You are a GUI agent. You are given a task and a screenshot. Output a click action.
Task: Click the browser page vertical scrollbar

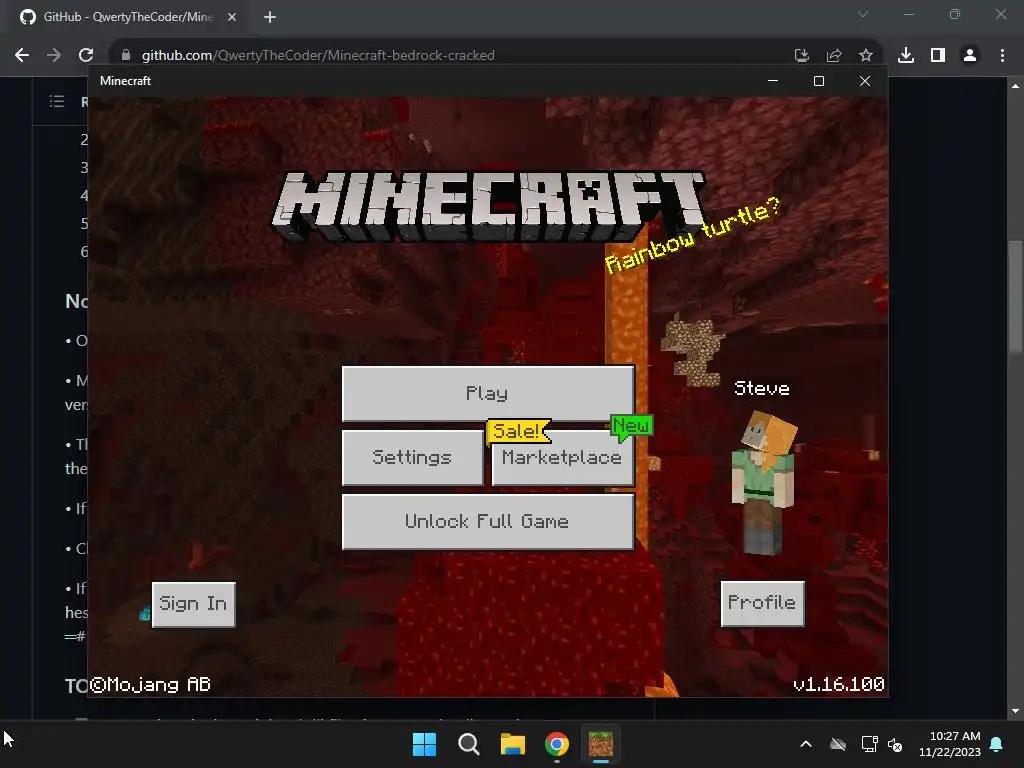click(1015, 297)
